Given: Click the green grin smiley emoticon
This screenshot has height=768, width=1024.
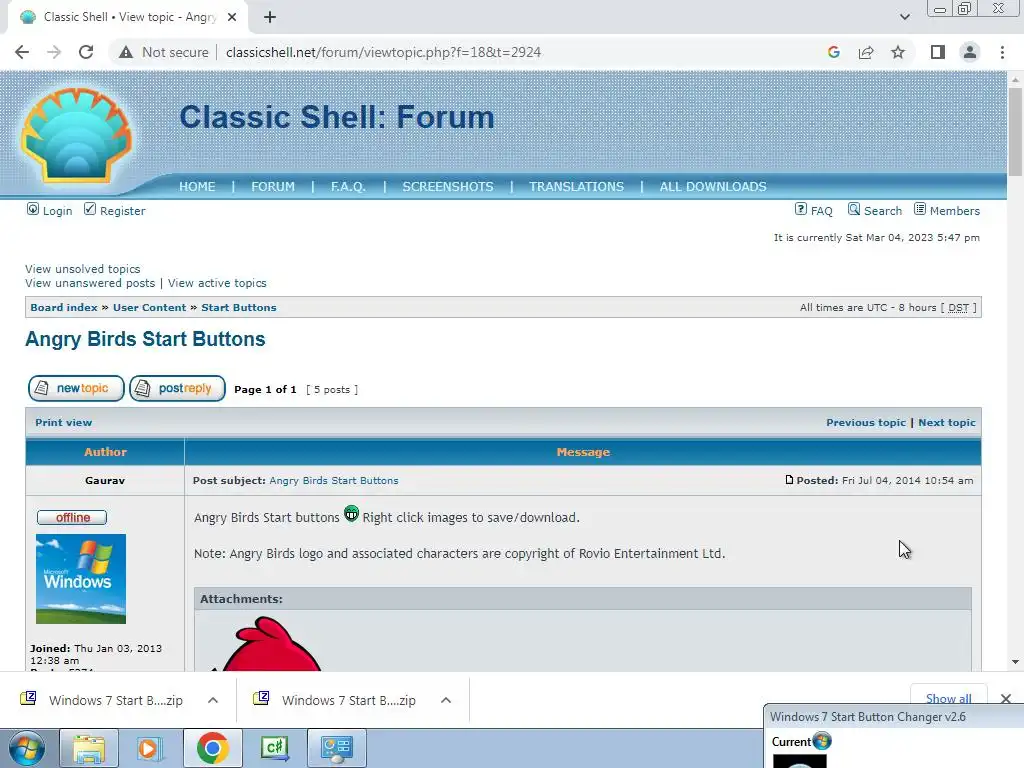Looking at the screenshot, I should [x=351, y=514].
